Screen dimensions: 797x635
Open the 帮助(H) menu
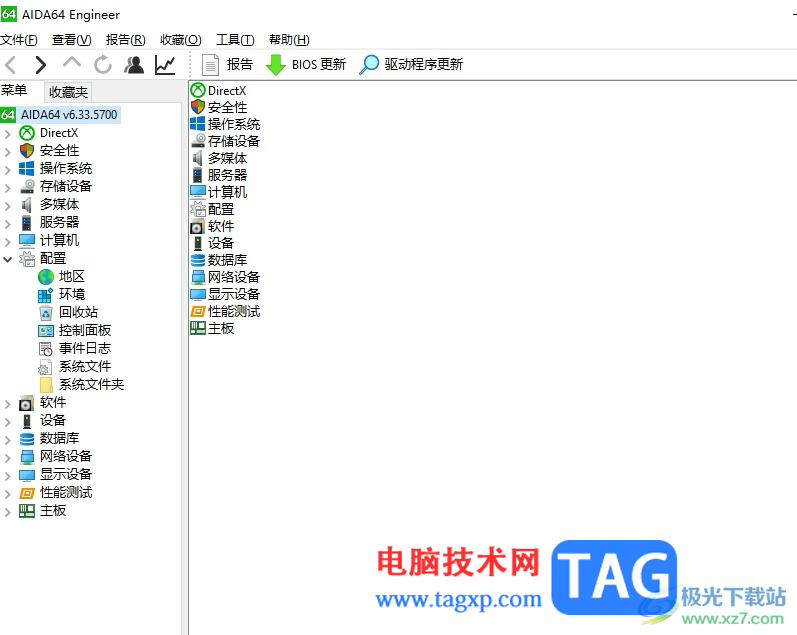289,40
